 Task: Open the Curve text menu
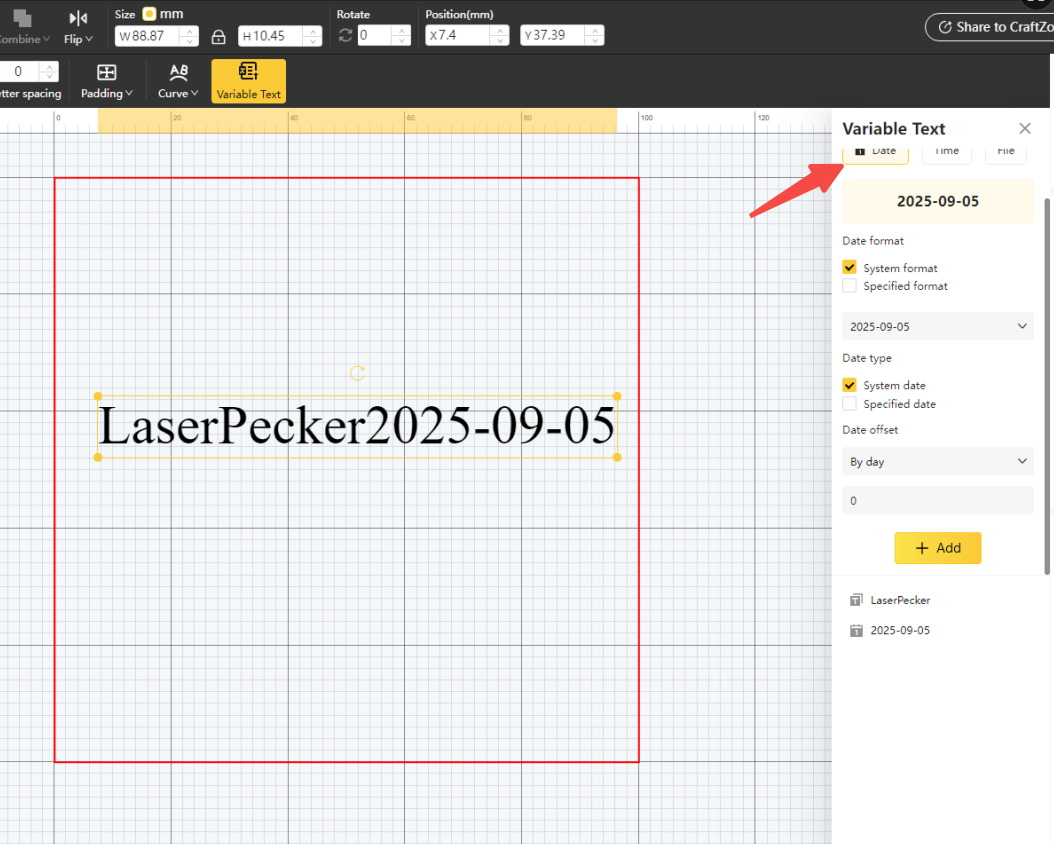point(178,81)
